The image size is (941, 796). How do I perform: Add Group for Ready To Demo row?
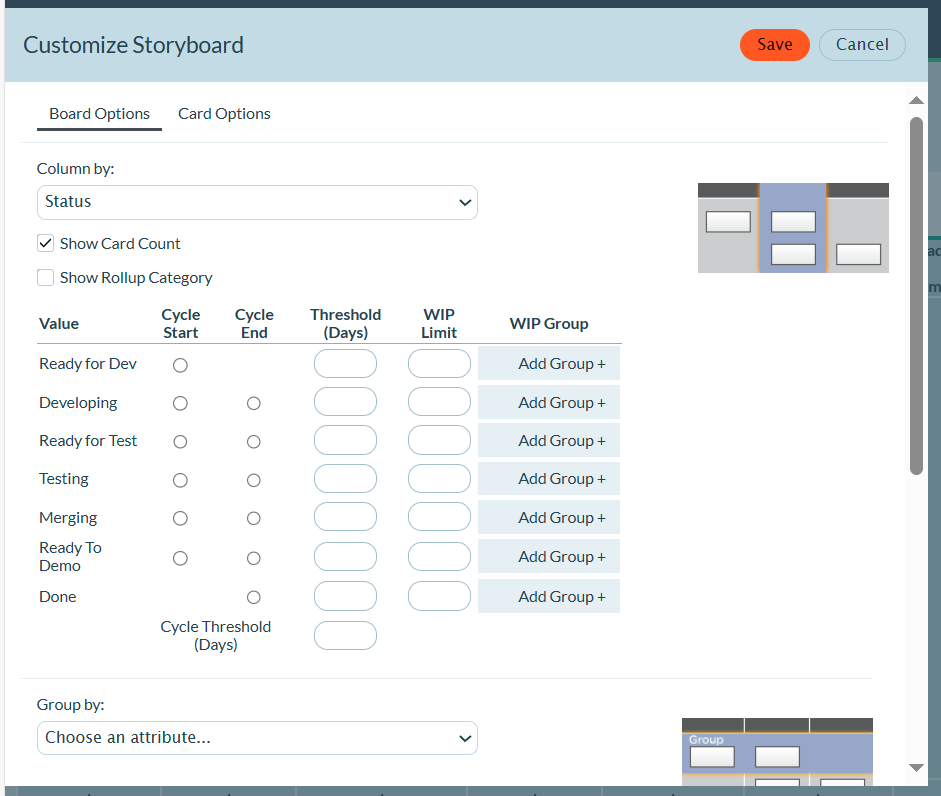pyautogui.click(x=549, y=556)
